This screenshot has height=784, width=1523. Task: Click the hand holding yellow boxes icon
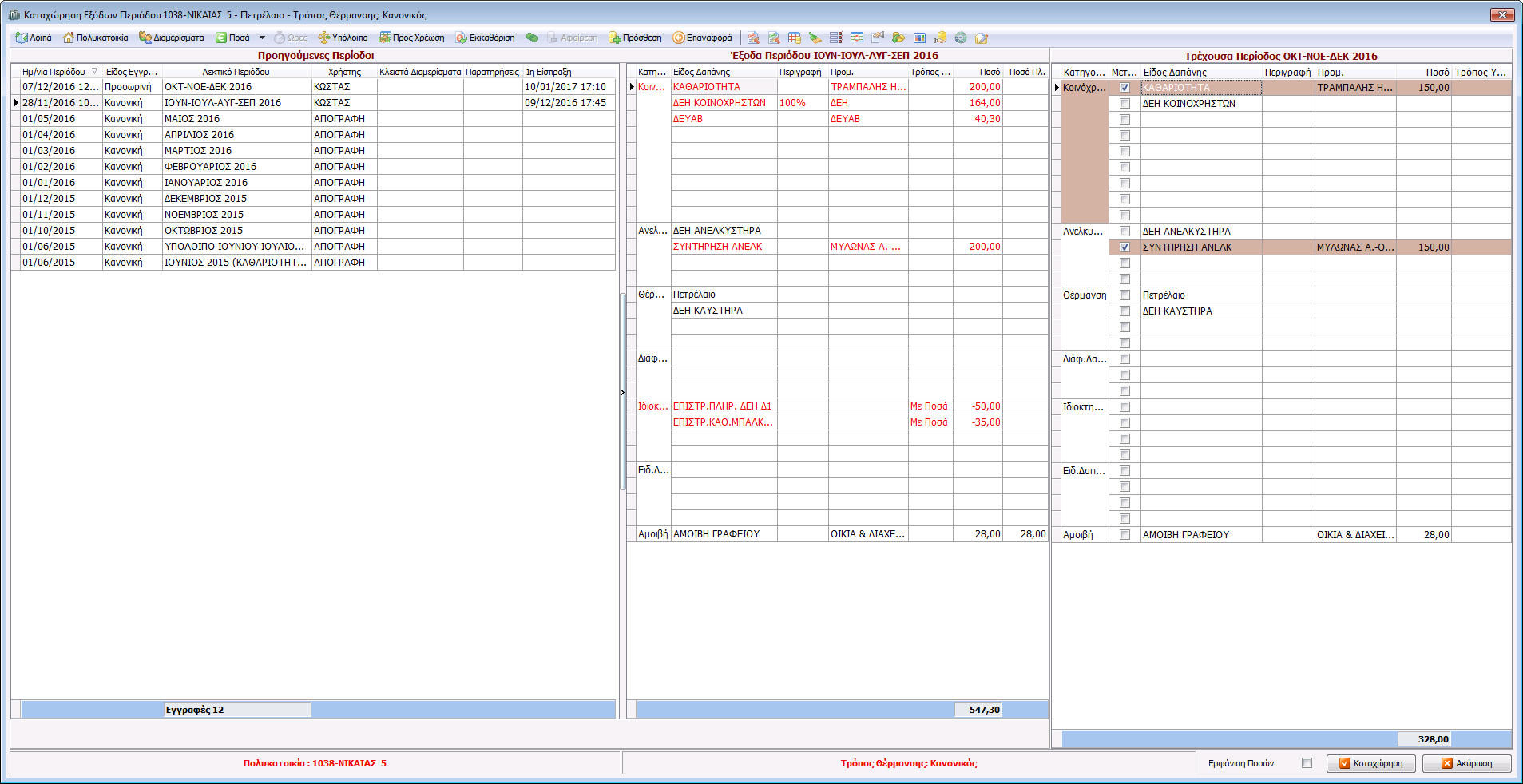(x=940, y=38)
